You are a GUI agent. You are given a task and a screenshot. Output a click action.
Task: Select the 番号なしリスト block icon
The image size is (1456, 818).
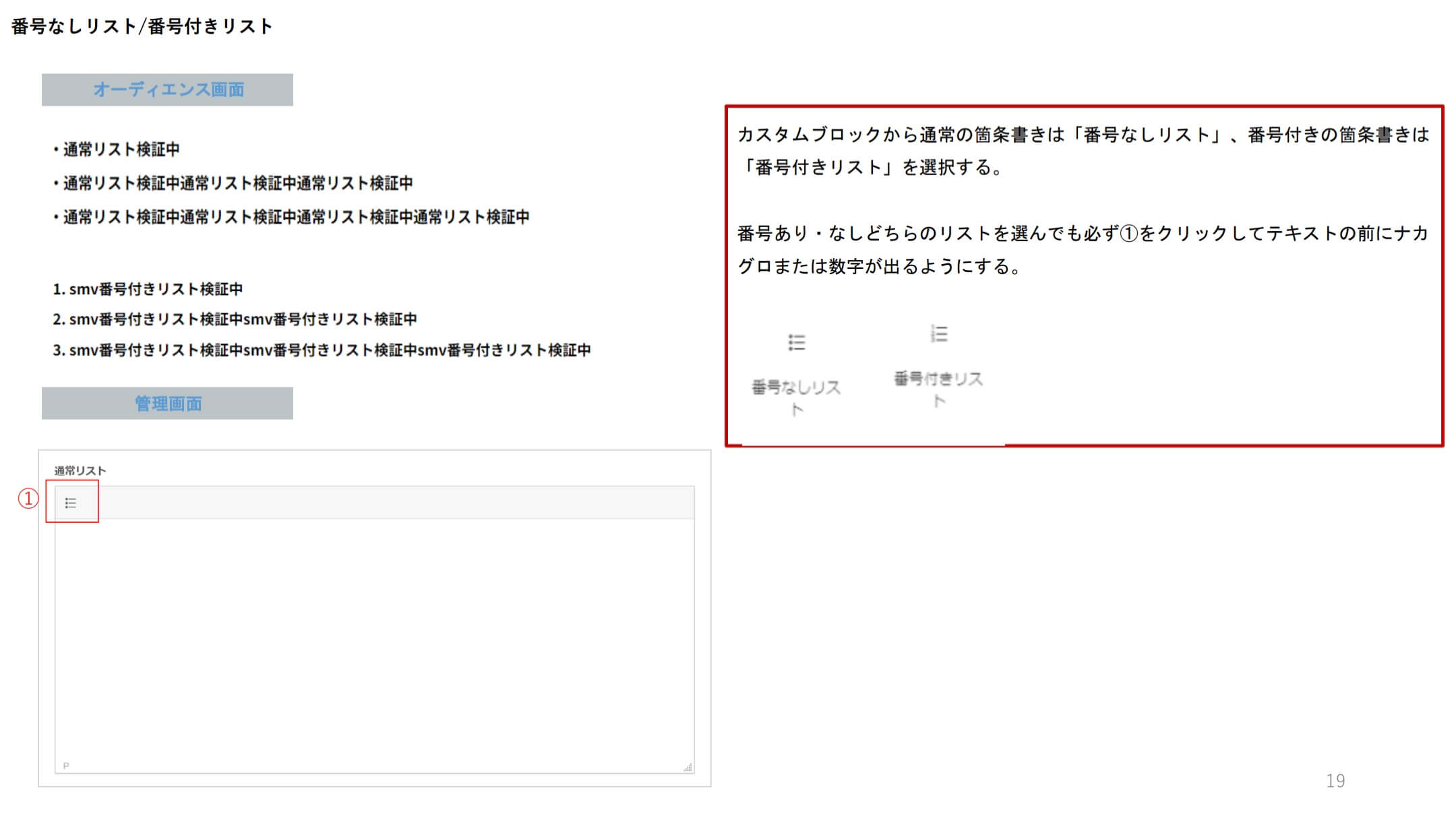click(x=797, y=342)
